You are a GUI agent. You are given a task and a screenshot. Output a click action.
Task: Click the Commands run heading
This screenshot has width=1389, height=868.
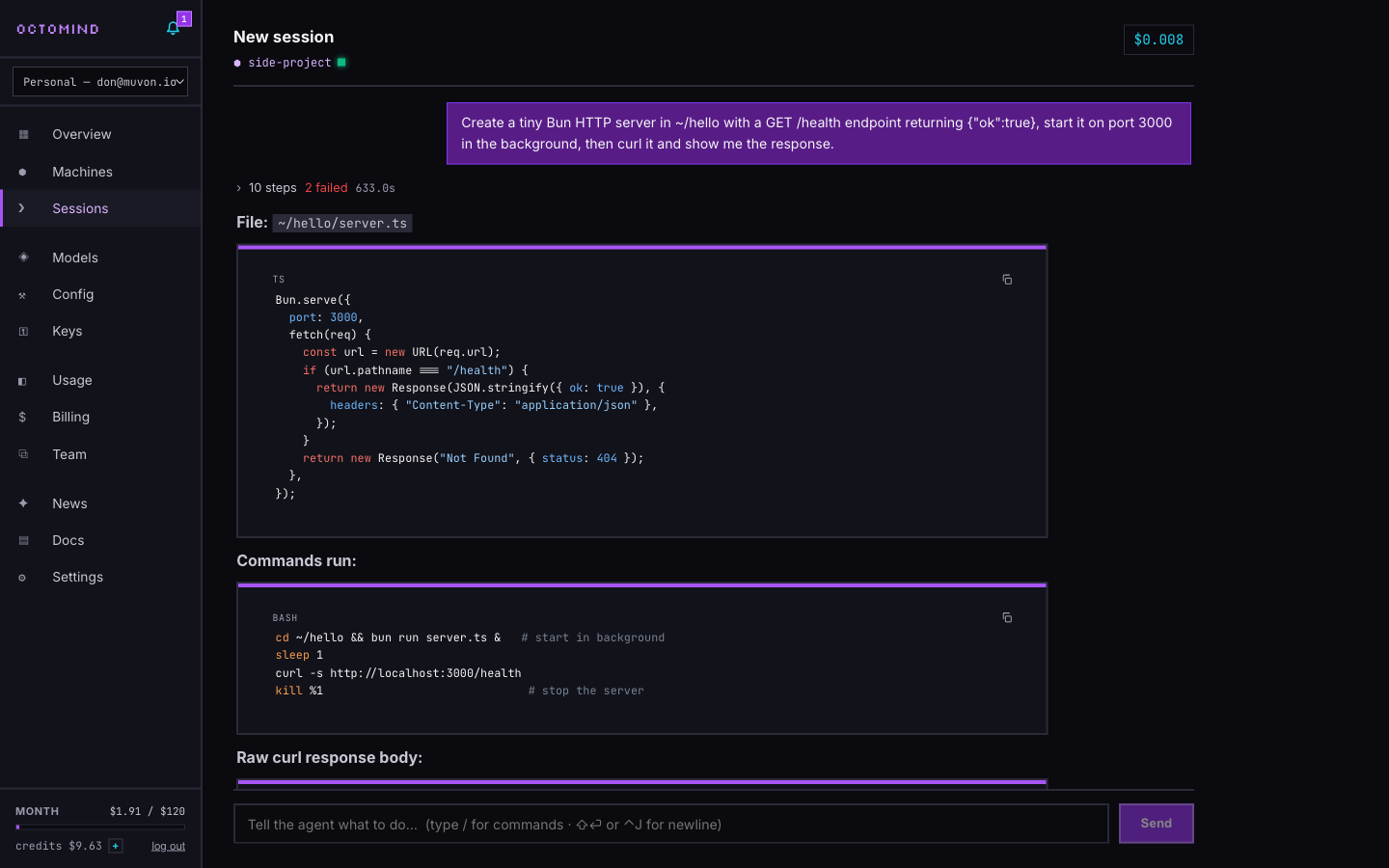point(296,560)
